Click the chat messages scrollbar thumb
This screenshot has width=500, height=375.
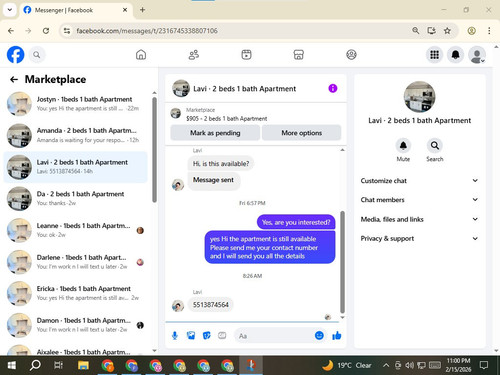[342, 262]
